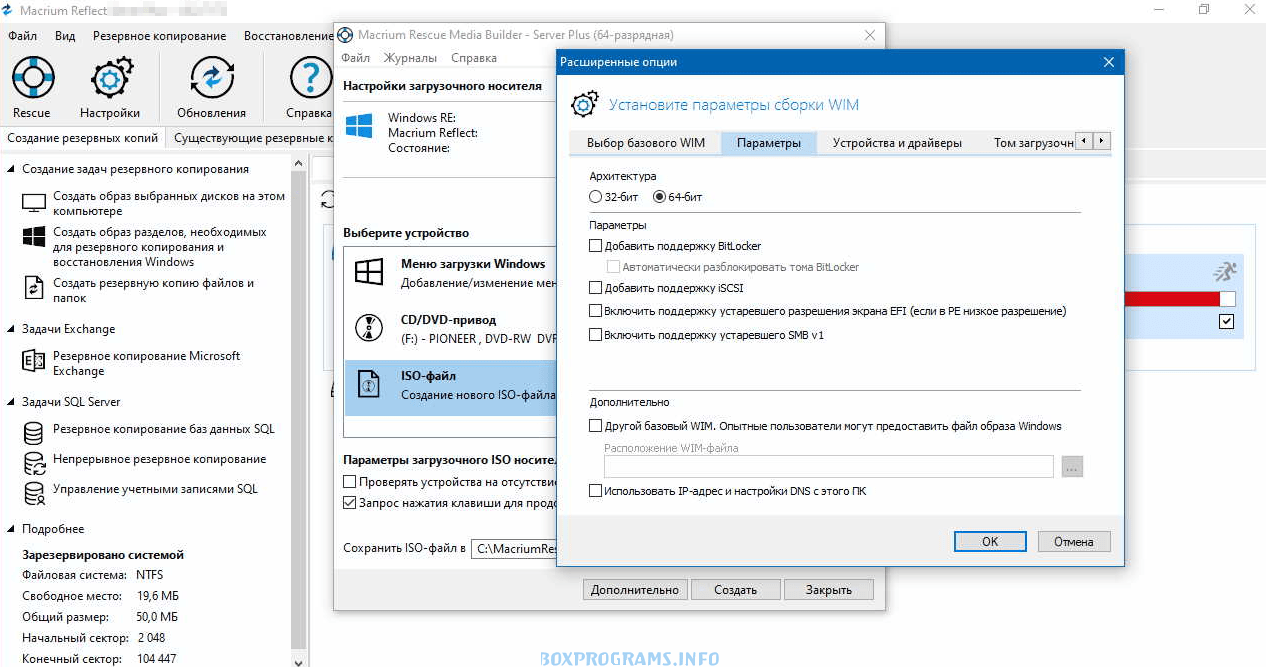Click continuous SQL backup icon
Image resolution: width=1266 pixels, height=667 pixels.
34,463
